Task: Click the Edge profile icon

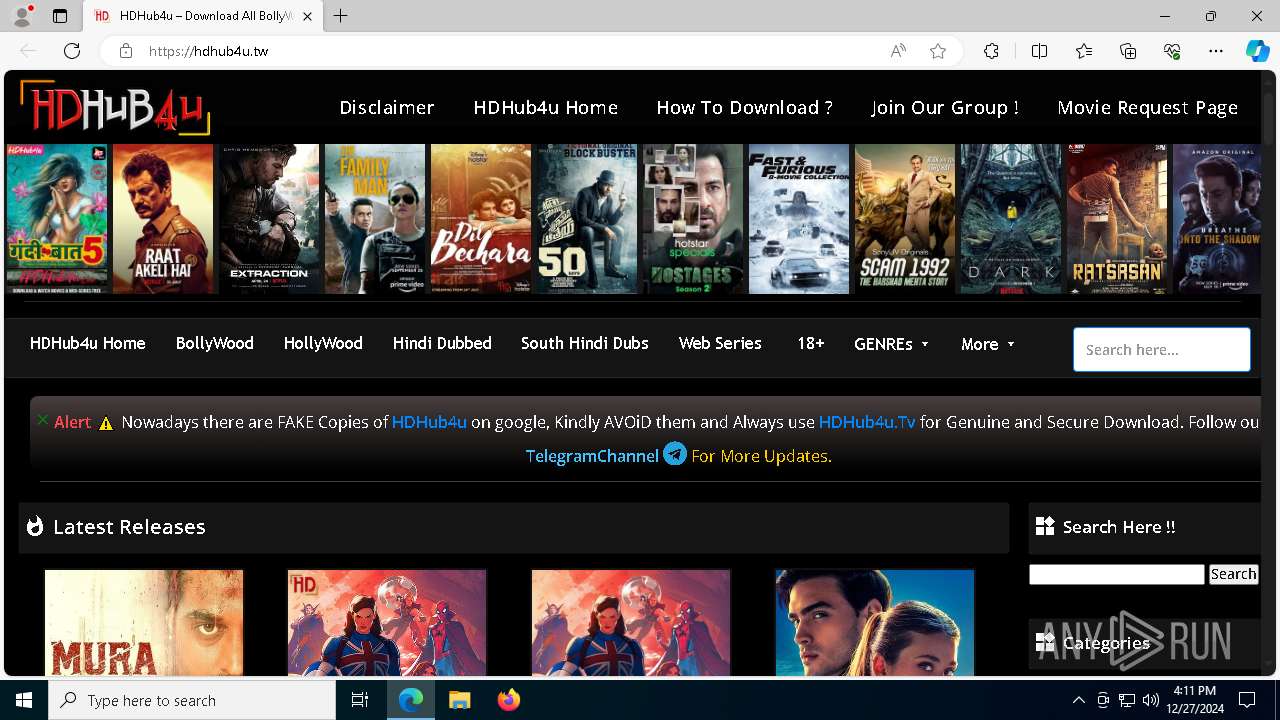Action: (x=22, y=16)
